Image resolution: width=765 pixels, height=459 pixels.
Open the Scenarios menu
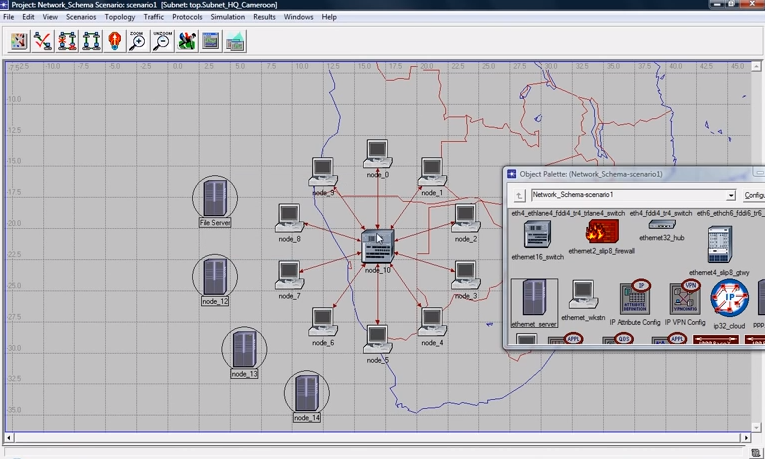click(x=81, y=17)
